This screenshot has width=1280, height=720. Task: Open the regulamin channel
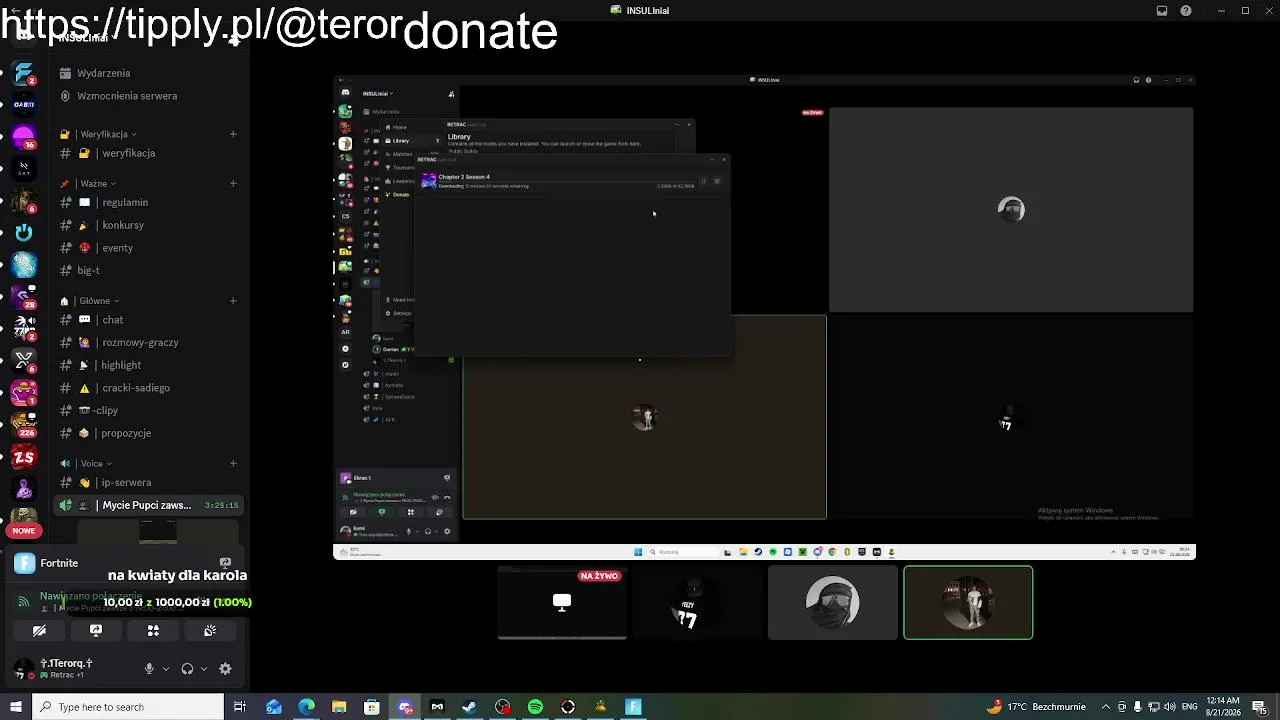point(150,203)
